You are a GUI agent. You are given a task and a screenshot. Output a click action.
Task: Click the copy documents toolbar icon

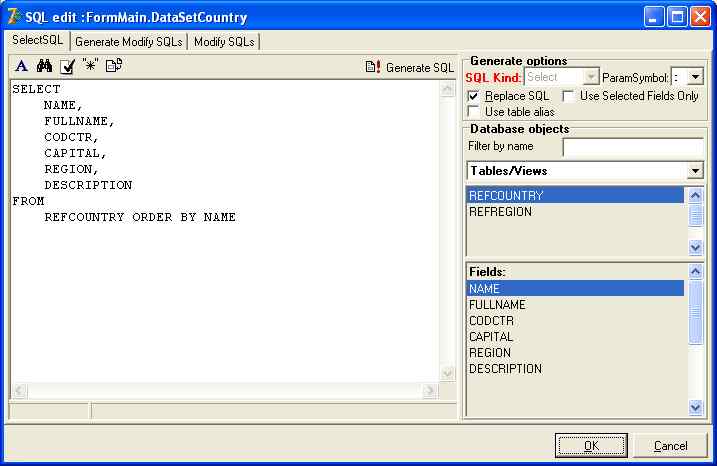[113, 65]
